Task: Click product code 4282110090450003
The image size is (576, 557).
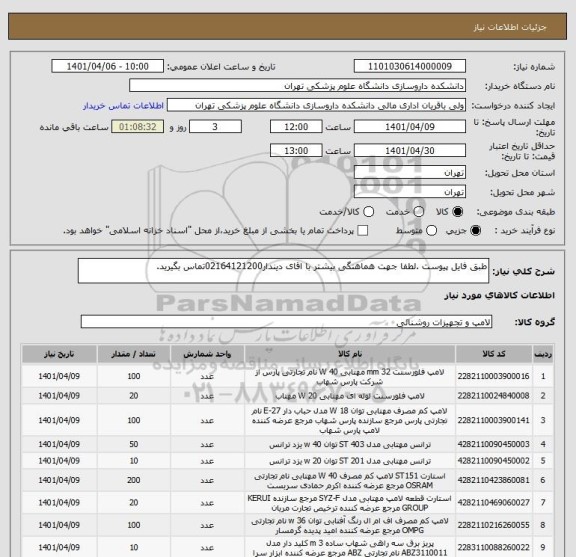Action: (493, 445)
